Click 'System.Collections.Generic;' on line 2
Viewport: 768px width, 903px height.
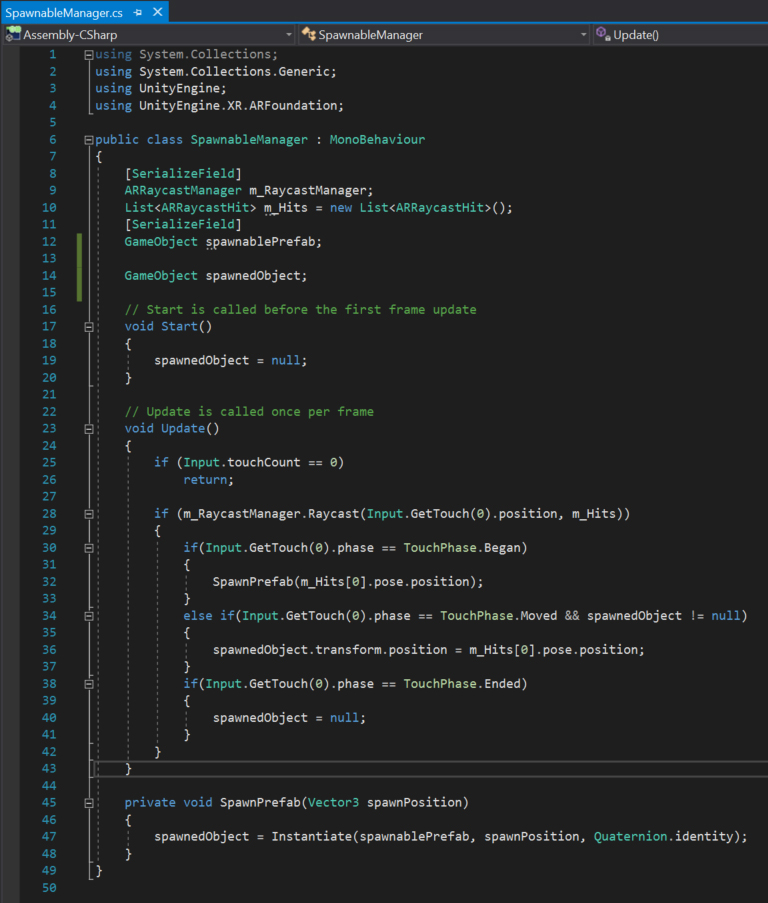(238, 71)
